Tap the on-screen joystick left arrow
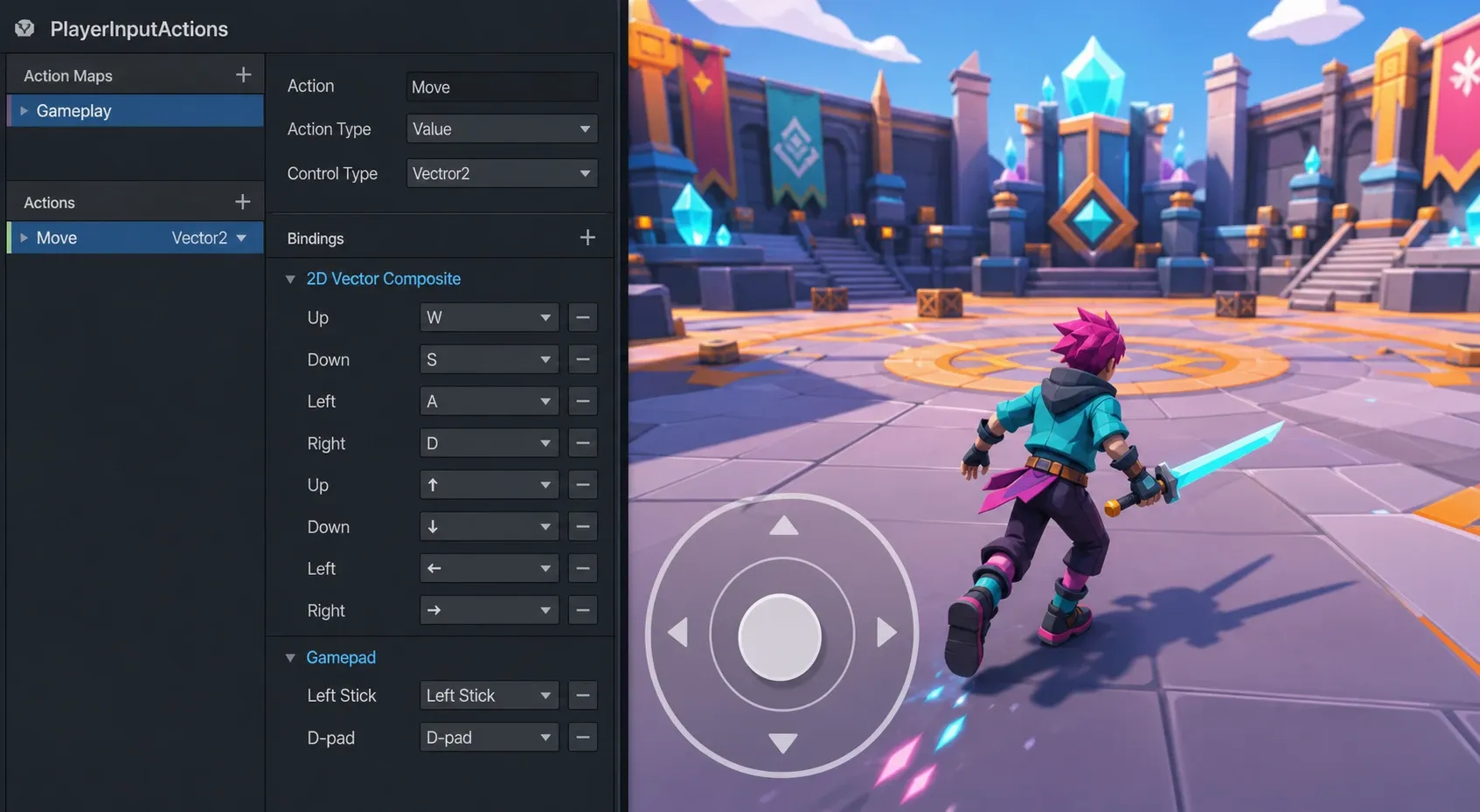 (677, 632)
